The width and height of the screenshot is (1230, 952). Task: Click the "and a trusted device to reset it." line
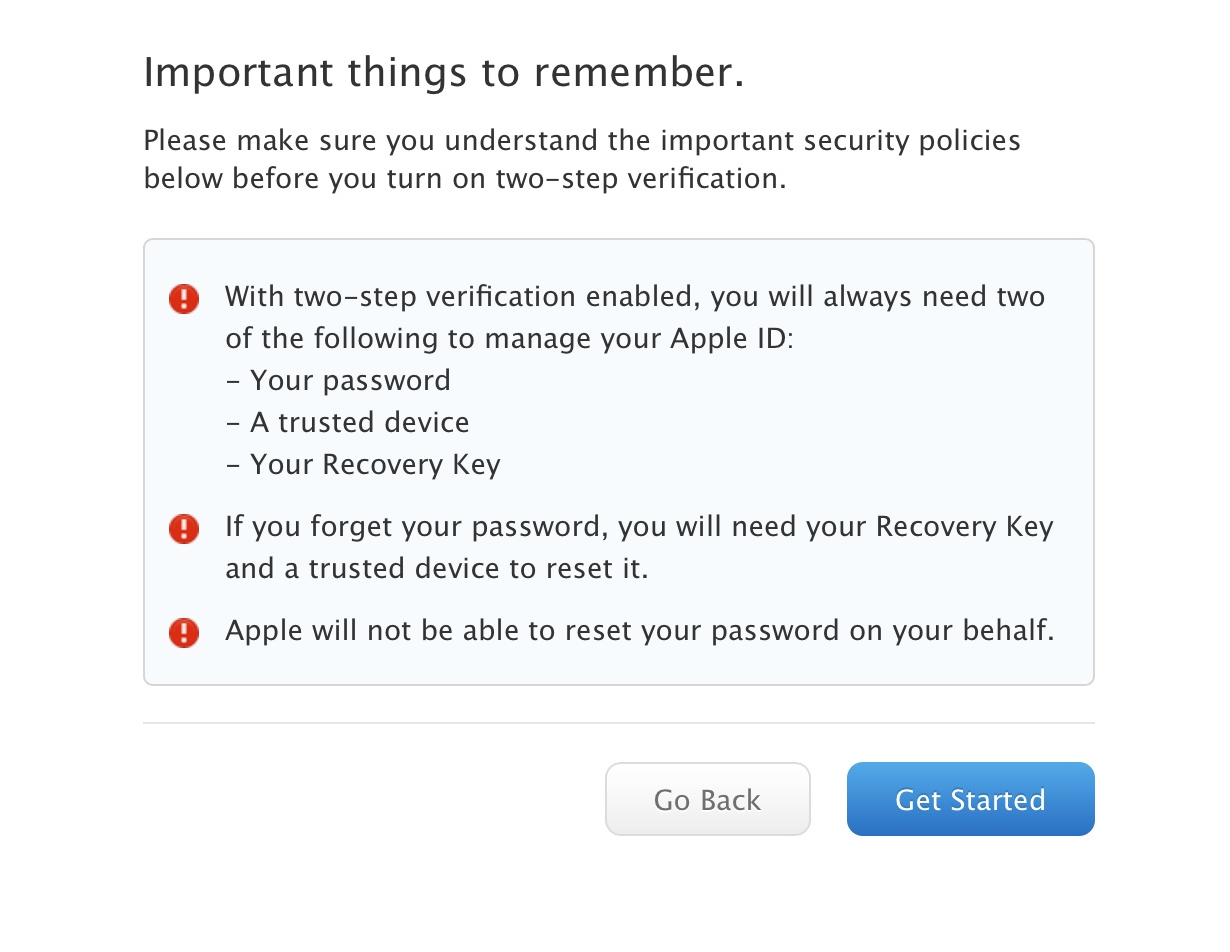coord(436,569)
